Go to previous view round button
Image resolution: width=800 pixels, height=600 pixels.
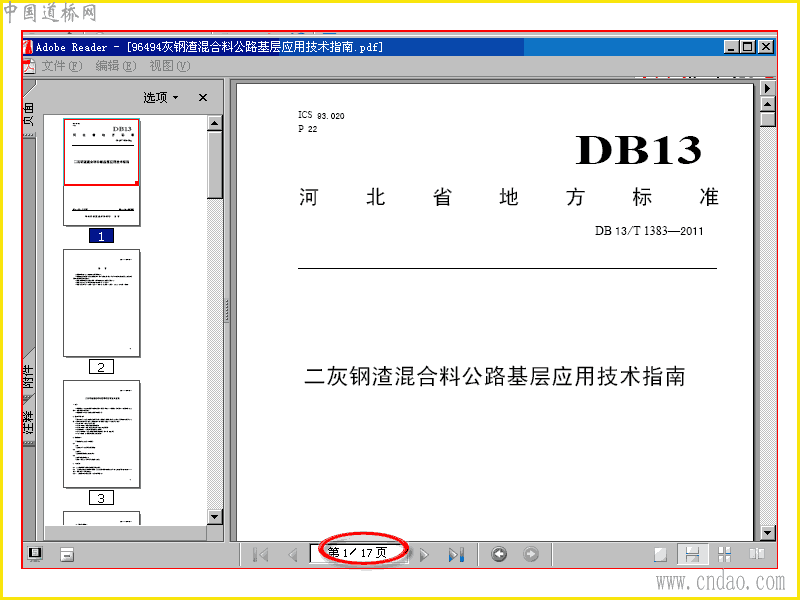pos(499,554)
